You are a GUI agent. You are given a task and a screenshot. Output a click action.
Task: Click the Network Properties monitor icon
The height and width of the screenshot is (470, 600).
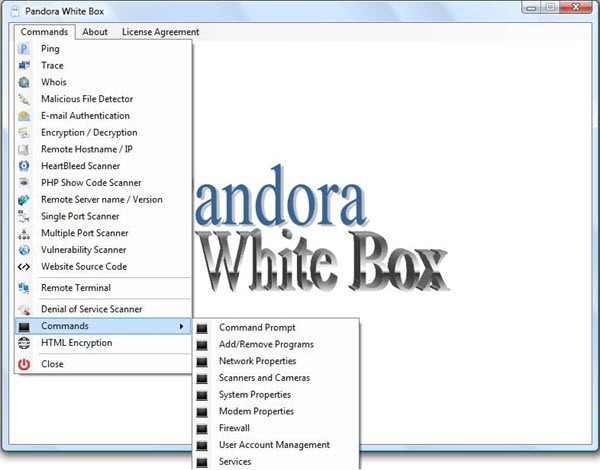pyautogui.click(x=202, y=362)
